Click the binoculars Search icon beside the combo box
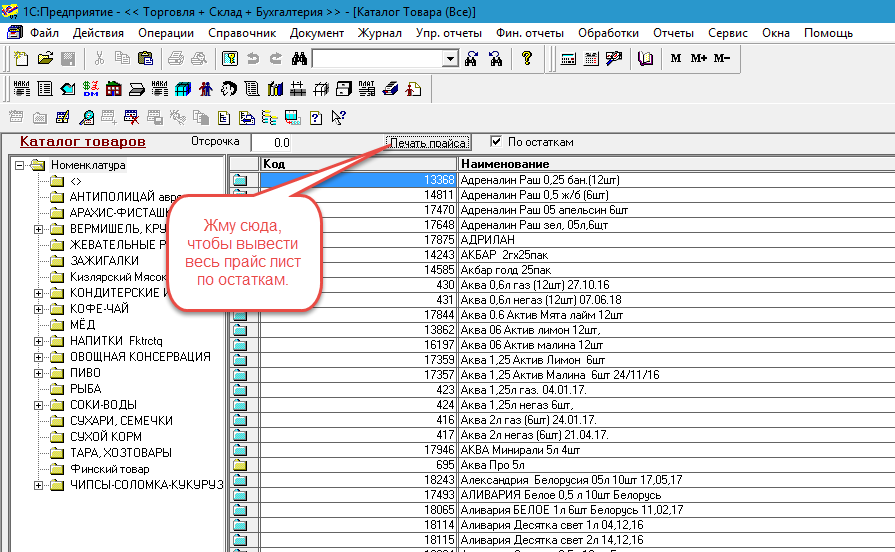This screenshot has height=552, width=895. 299,58
